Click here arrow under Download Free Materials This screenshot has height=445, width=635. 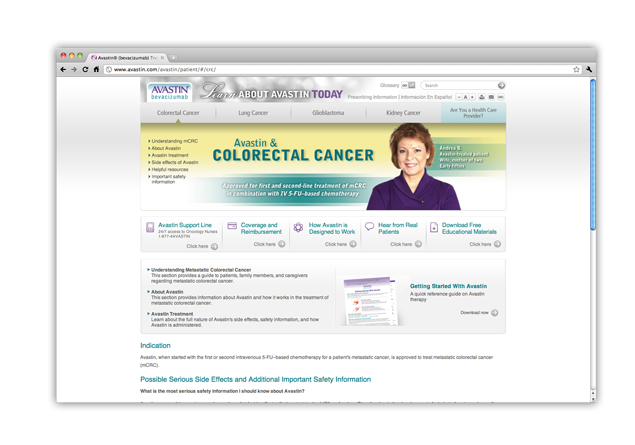click(497, 244)
